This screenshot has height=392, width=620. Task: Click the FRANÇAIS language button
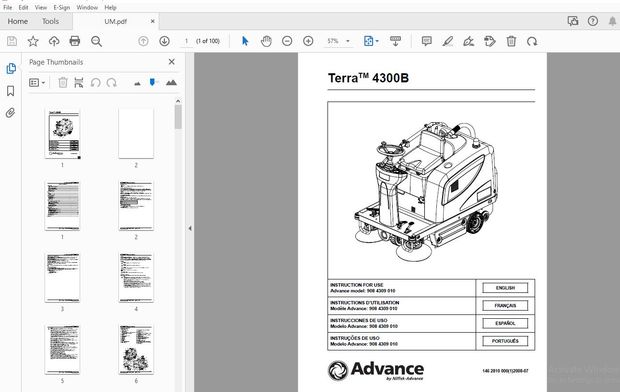click(x=505, y=305)
